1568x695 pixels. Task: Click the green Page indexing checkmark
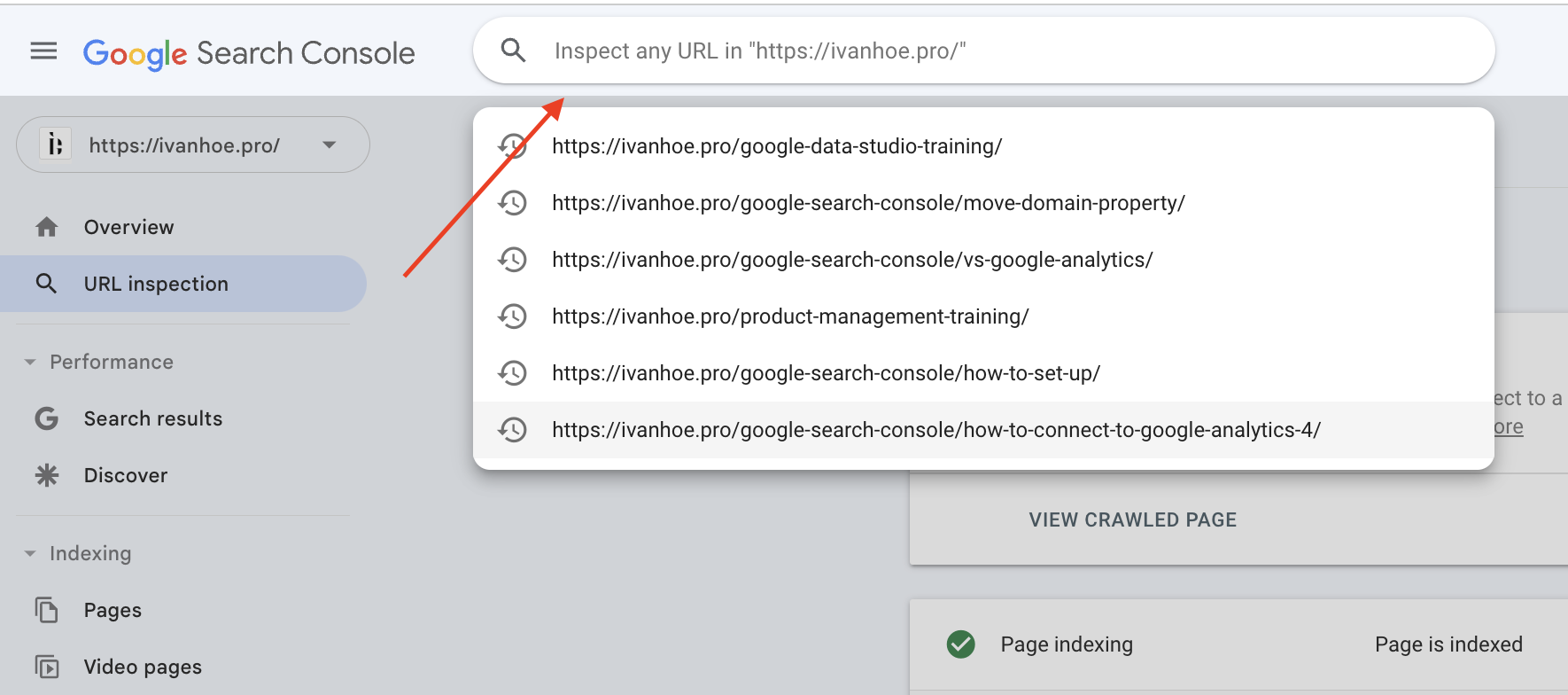[x=960, y=644]
